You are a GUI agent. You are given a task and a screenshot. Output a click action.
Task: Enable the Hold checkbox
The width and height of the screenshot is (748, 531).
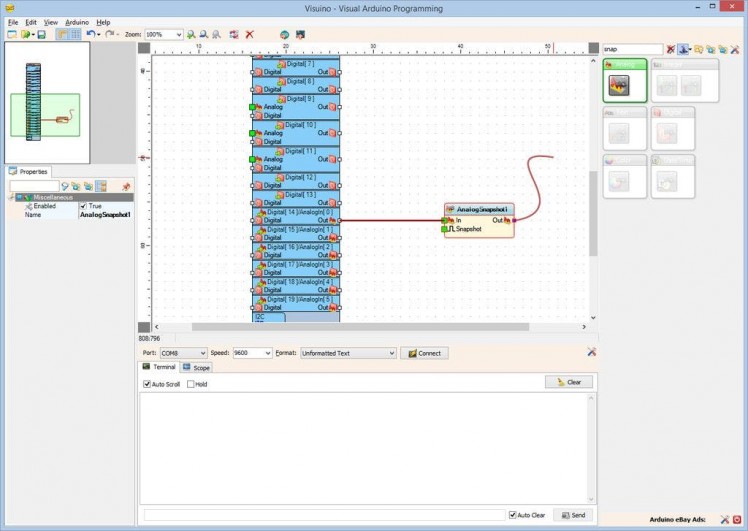191,384
